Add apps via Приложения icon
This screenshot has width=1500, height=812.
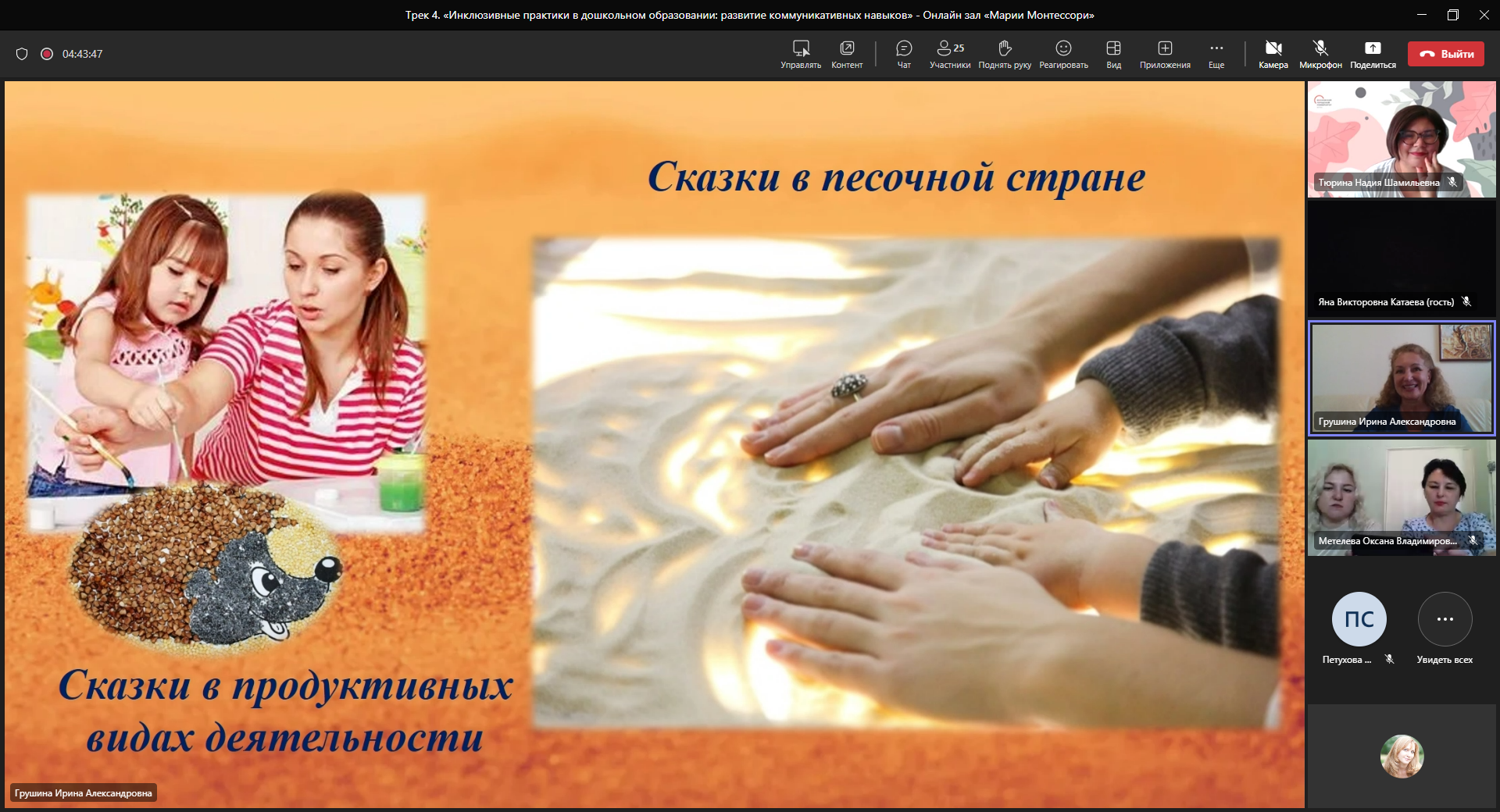pyautogui.click(x=1165, y=48)
